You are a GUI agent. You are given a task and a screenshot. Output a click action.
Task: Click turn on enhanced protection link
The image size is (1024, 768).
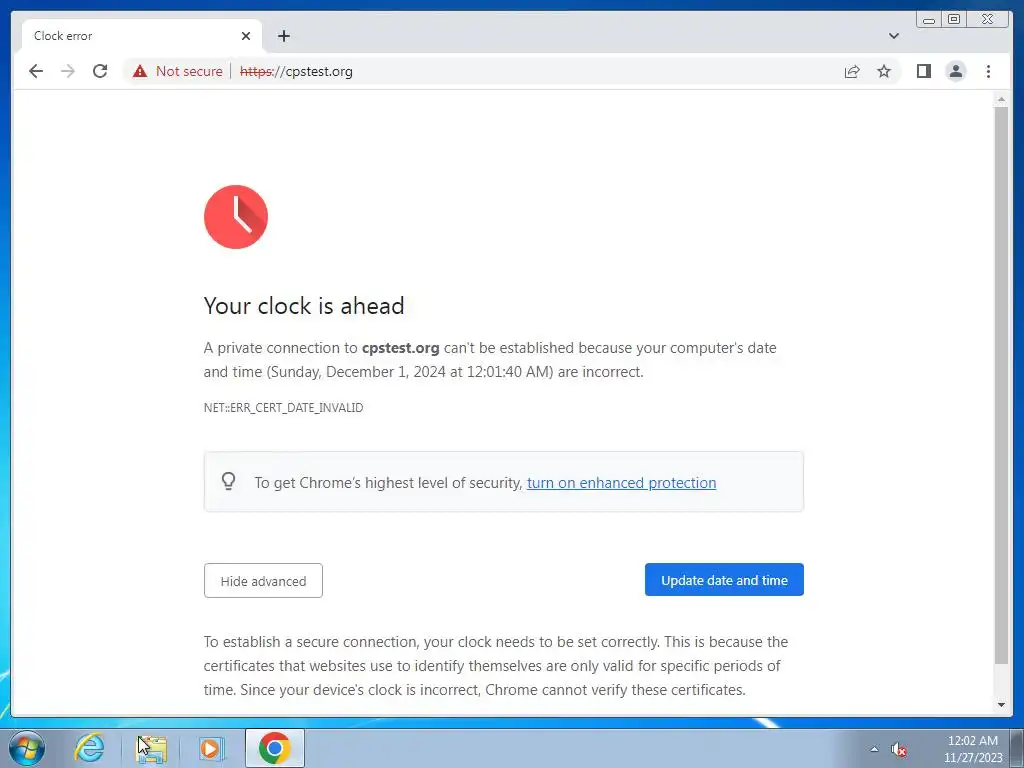pos(621,483)
